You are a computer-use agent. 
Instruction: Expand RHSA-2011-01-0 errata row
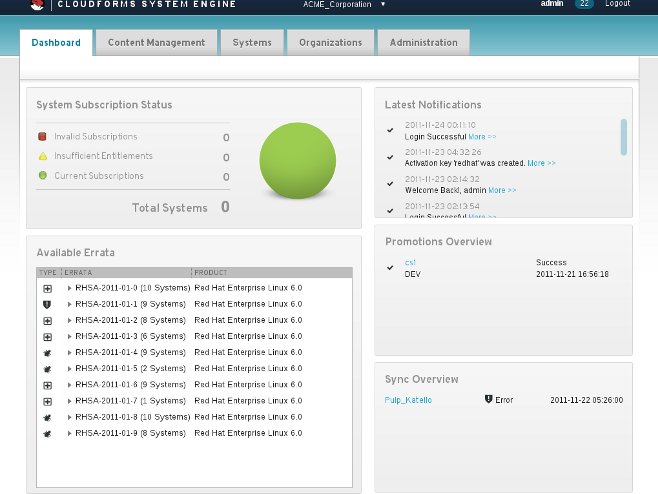pos(70,288)
